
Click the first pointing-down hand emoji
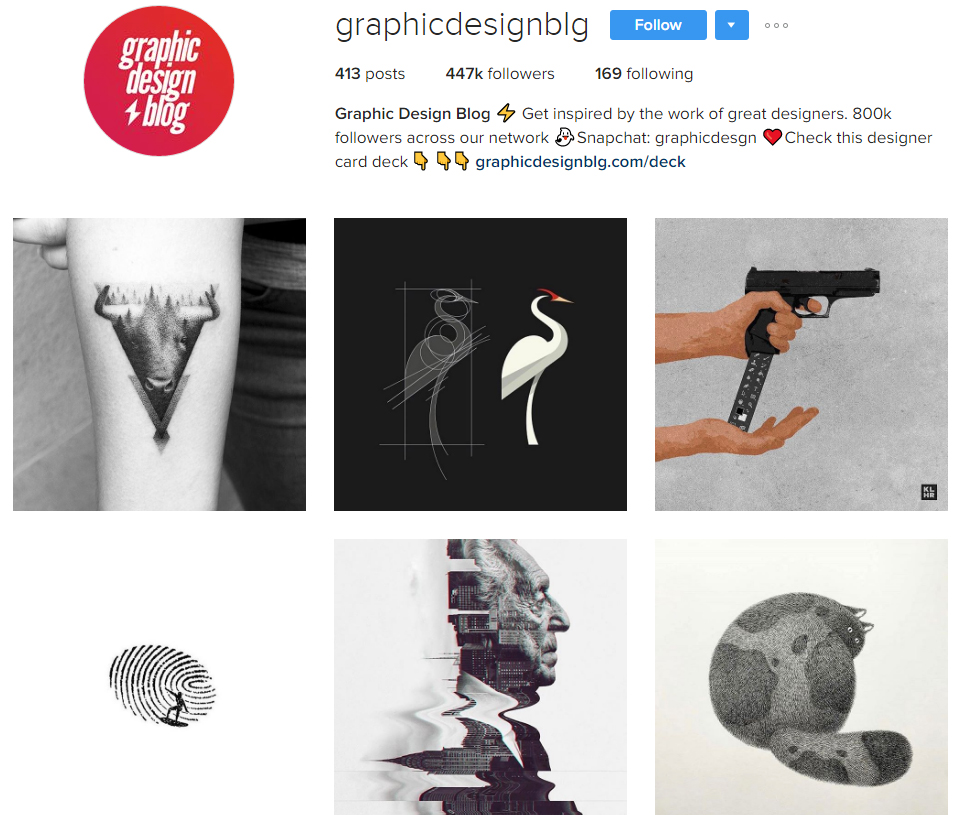tap(421, 161)
